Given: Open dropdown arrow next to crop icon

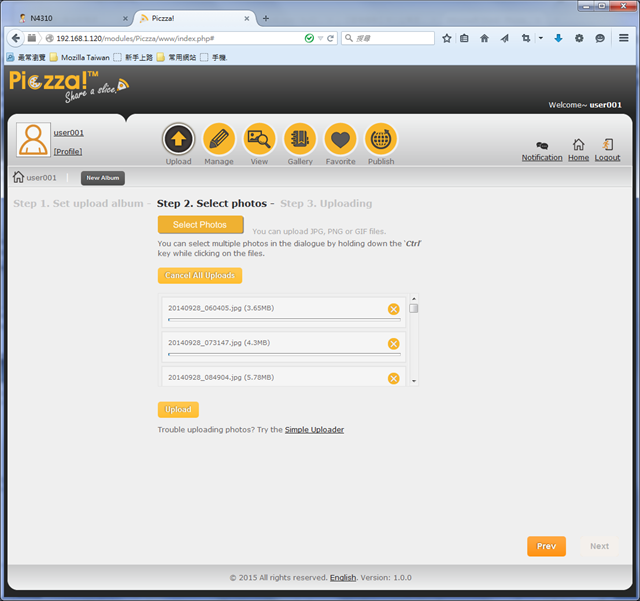Looking at the screenshot, I should click(541, 38).
